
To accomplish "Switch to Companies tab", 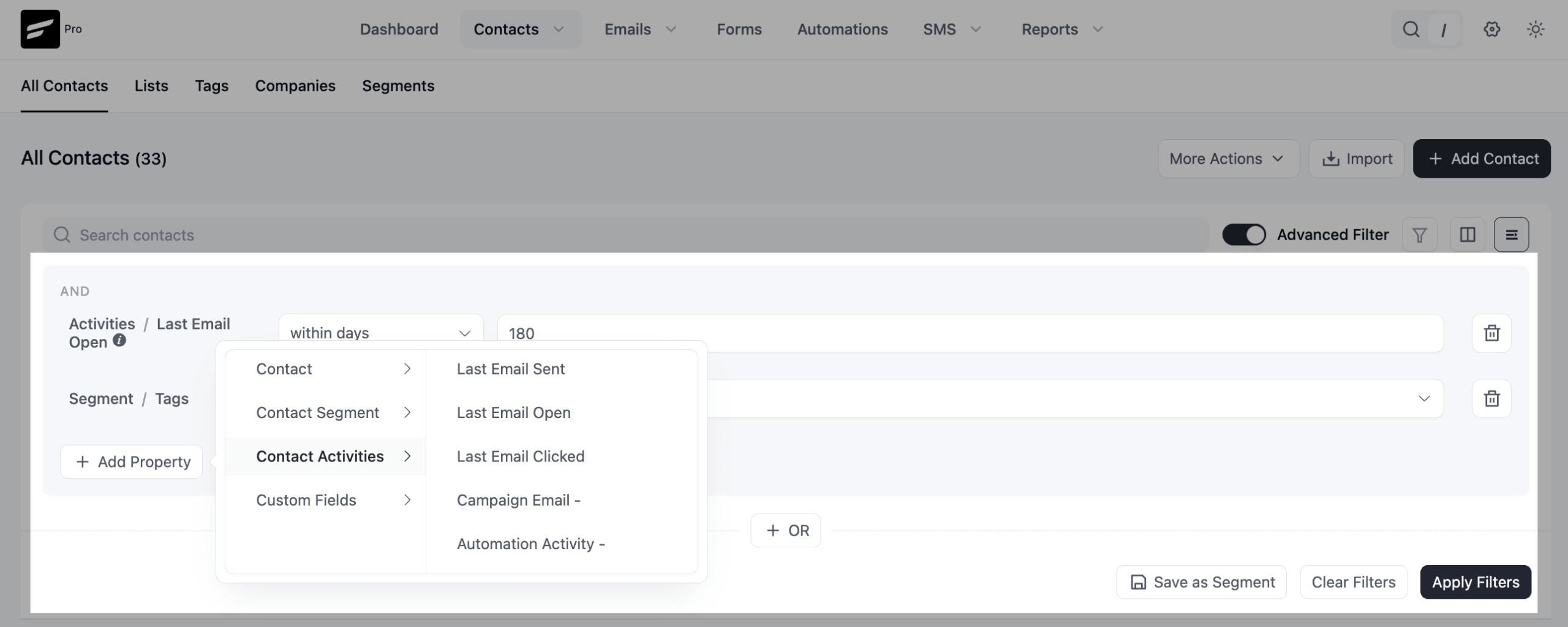I will point(295,86).
